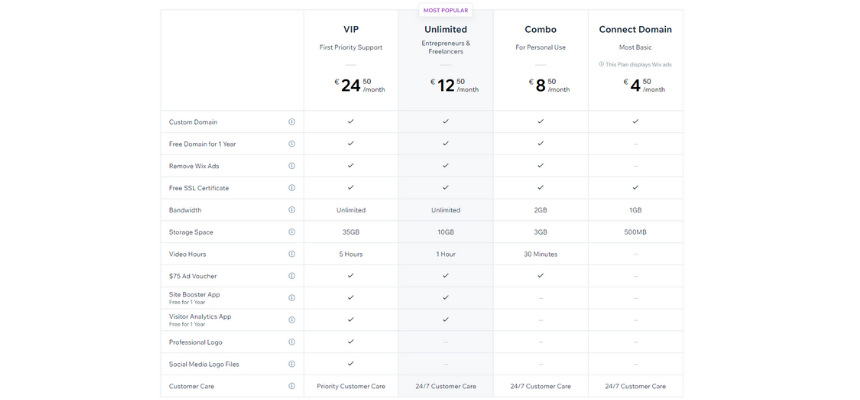Open info icon for Social Media Logo Files
The height and width of the screenshot is (400, 860).
pyautogui.click(x=292, y=364)
